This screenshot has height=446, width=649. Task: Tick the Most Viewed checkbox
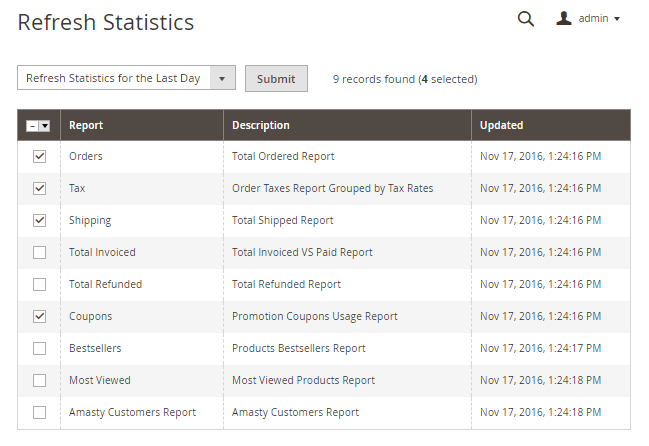pos(40,381)
